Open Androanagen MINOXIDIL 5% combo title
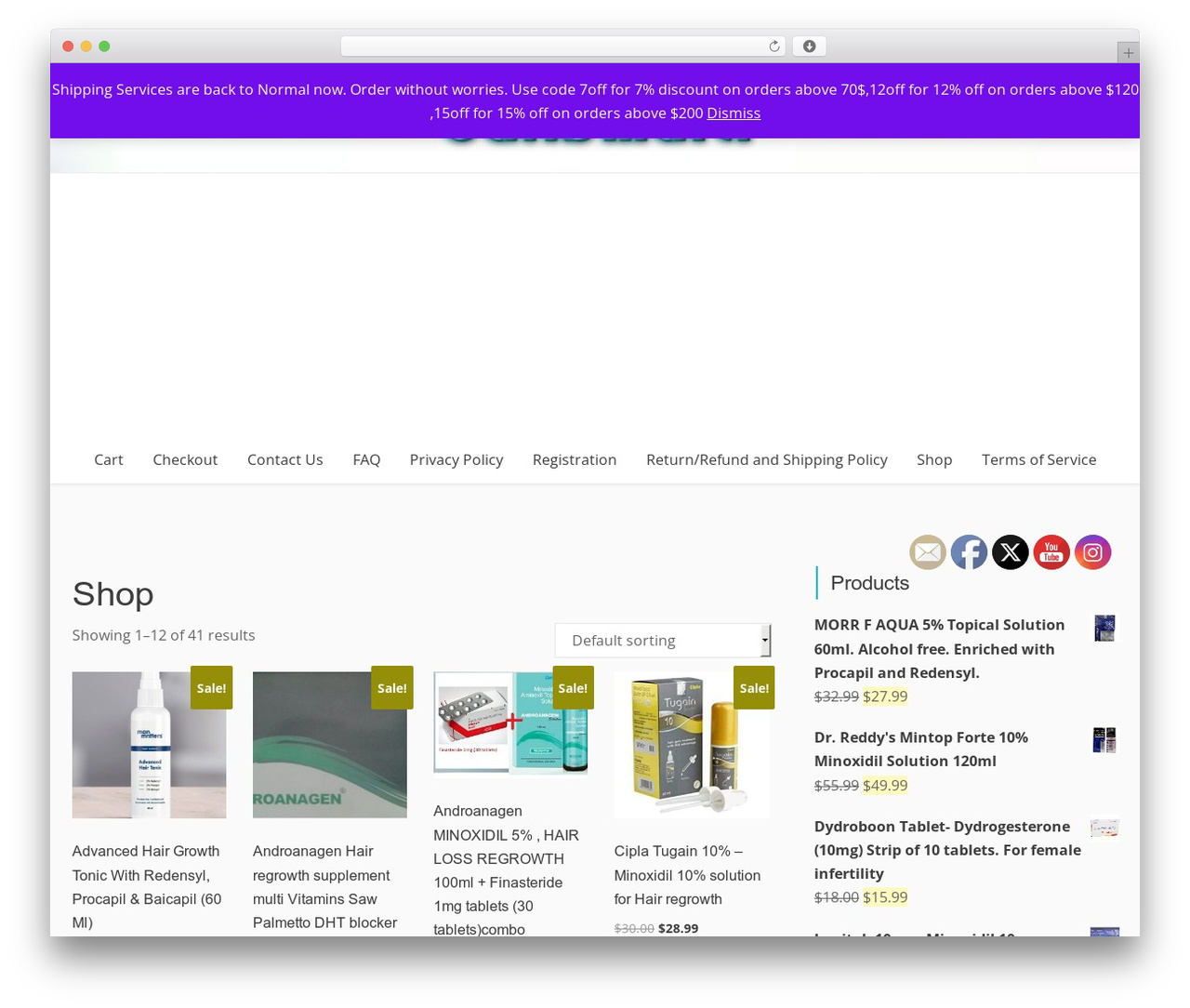This screenshot has width=1190, height=1008. (506, 870)
